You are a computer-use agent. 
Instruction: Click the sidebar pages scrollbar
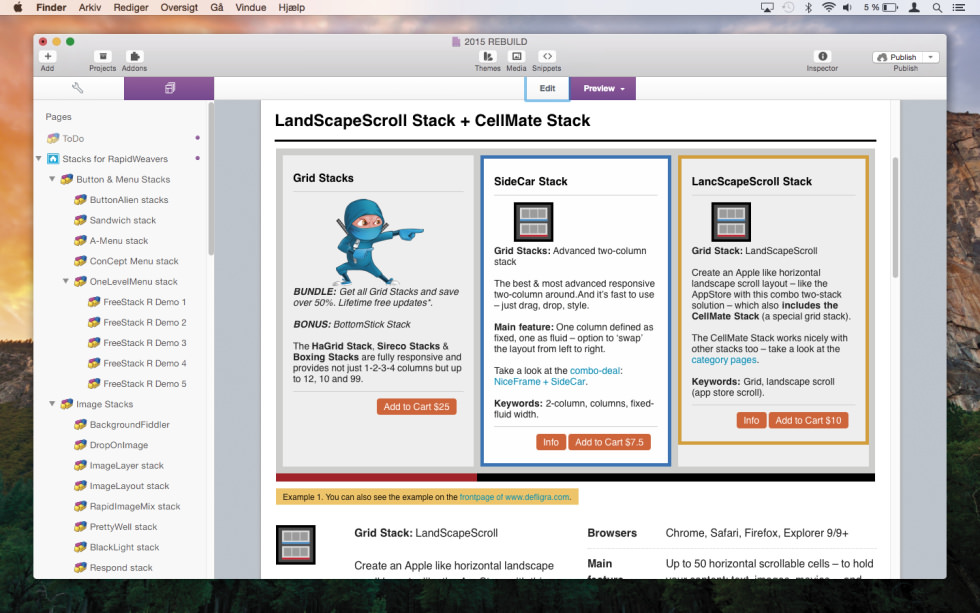pyautogui.click(x=211, y=180)
